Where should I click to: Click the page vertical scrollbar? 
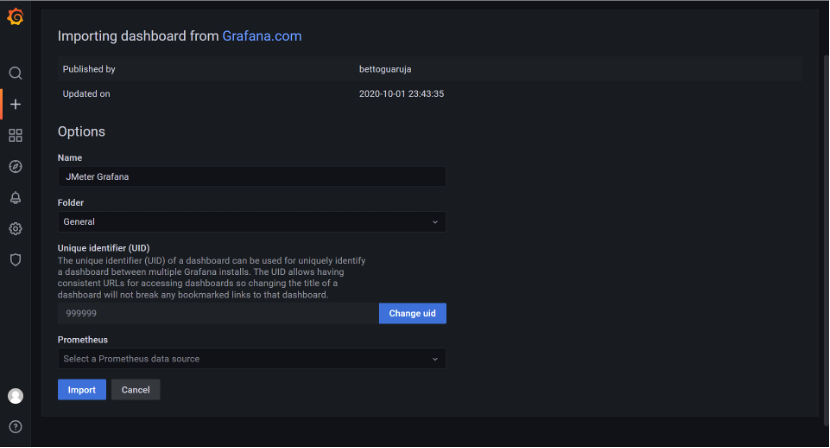[826, 238]
